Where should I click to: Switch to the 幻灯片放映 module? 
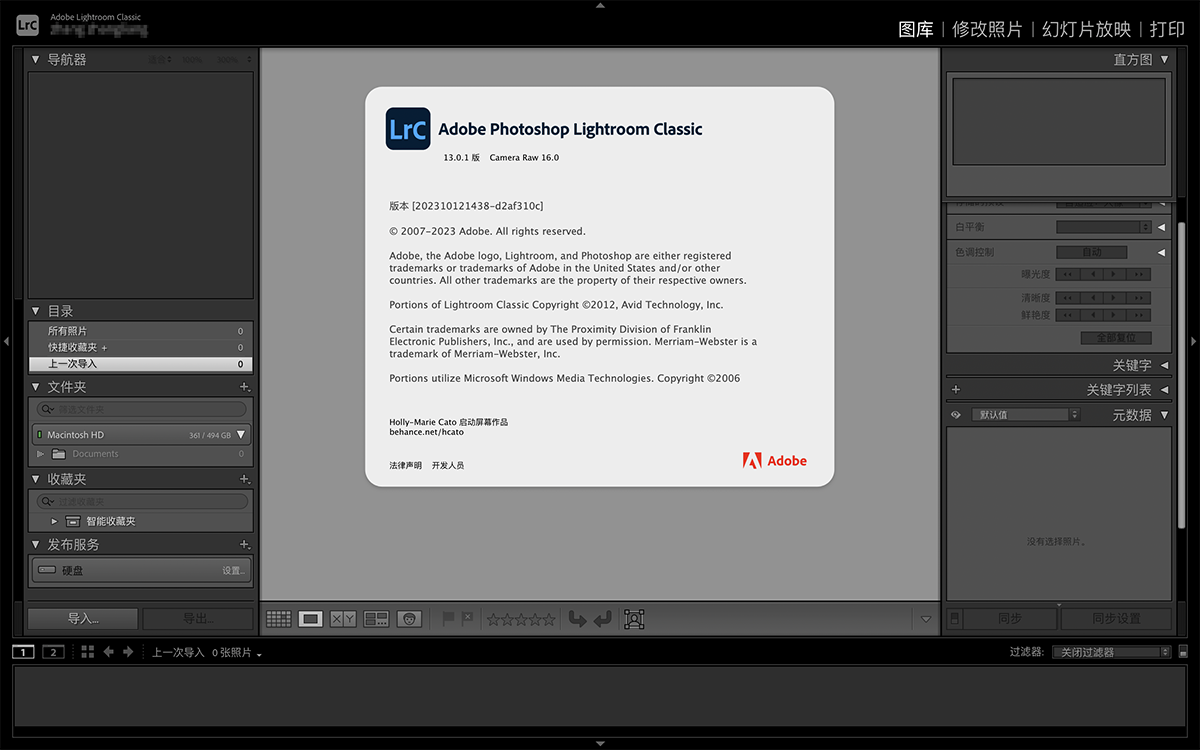[1086, 29]
